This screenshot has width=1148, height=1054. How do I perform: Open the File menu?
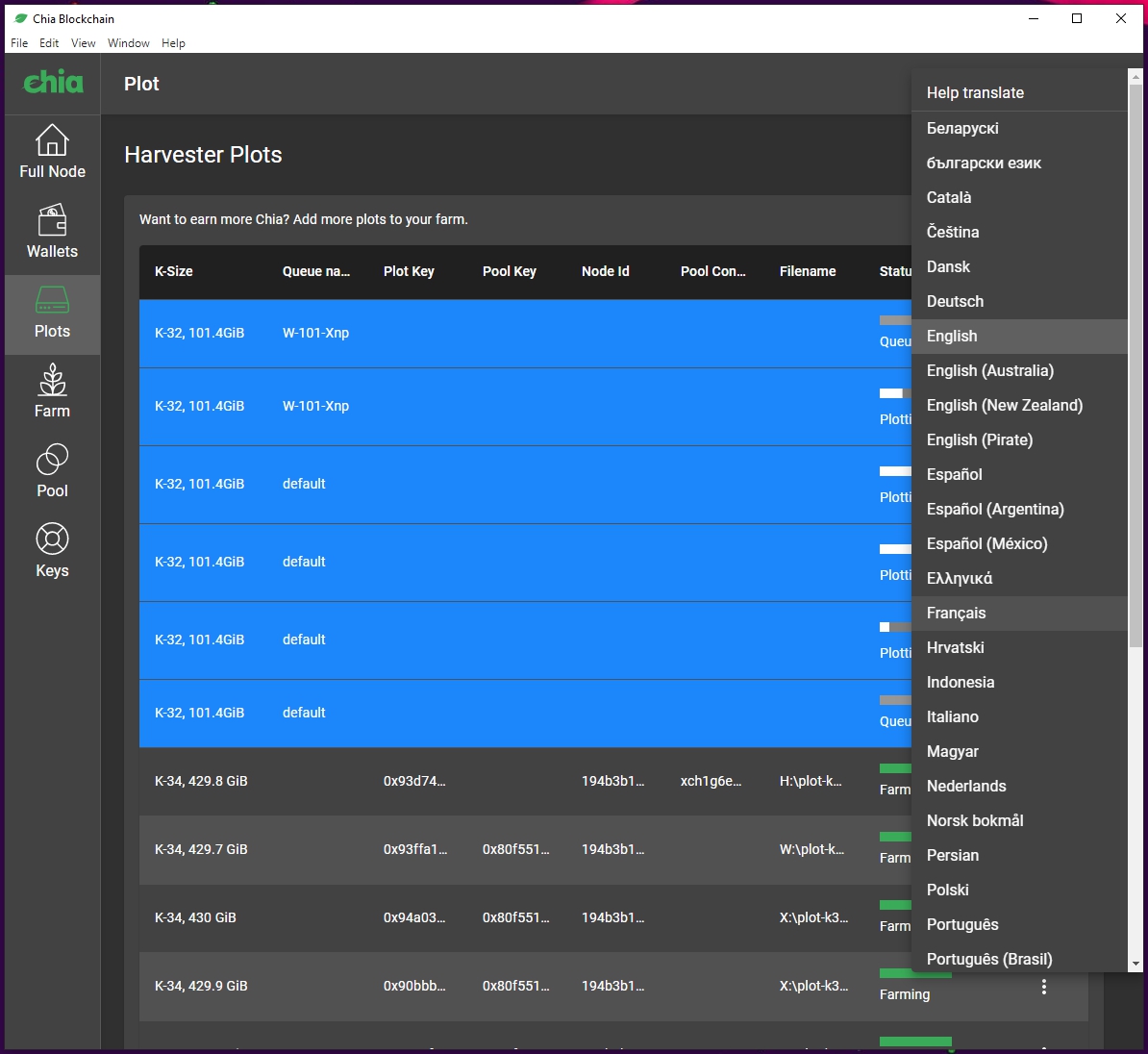pyautogui.click(x=19, y=43)
